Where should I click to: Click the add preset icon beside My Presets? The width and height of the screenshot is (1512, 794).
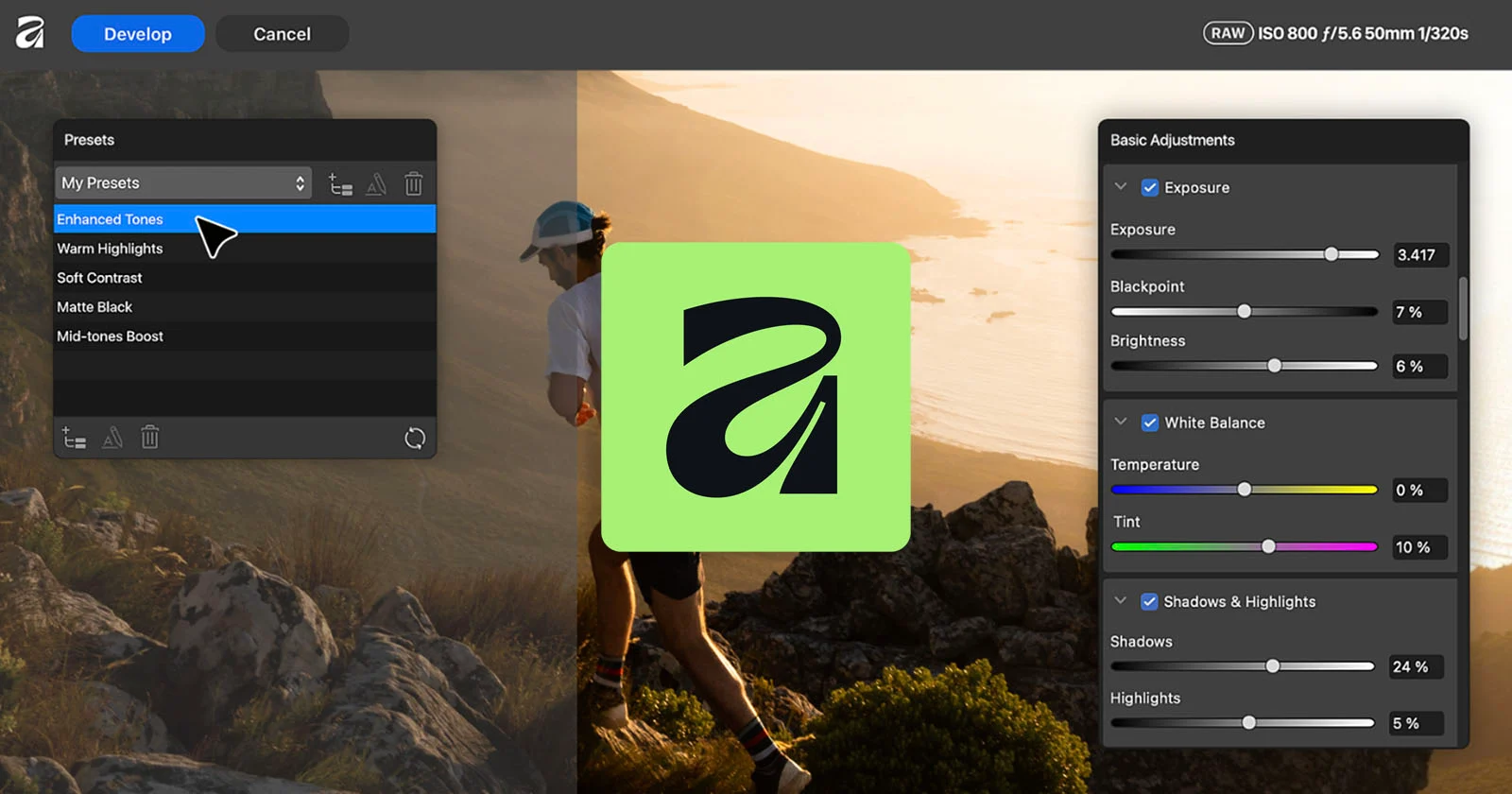tap(340, 184)
